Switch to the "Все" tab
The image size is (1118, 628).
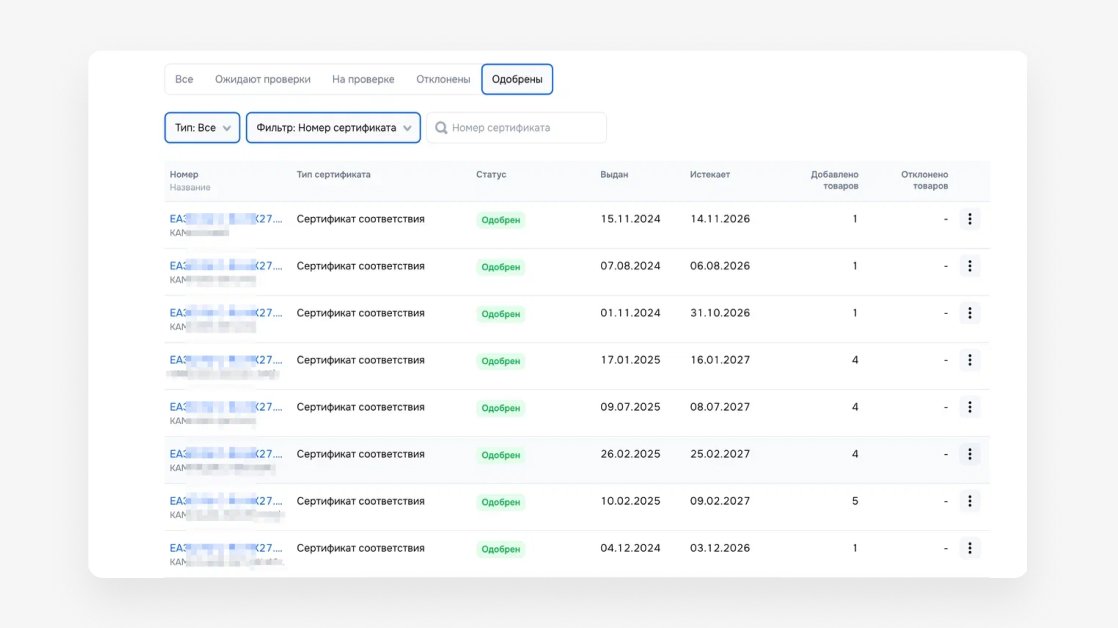[x=184, y=79]
